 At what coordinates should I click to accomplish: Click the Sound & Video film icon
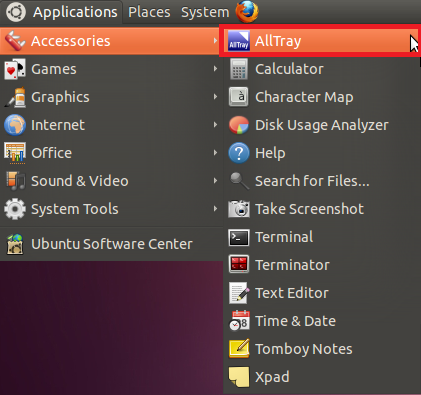(15, 181)
